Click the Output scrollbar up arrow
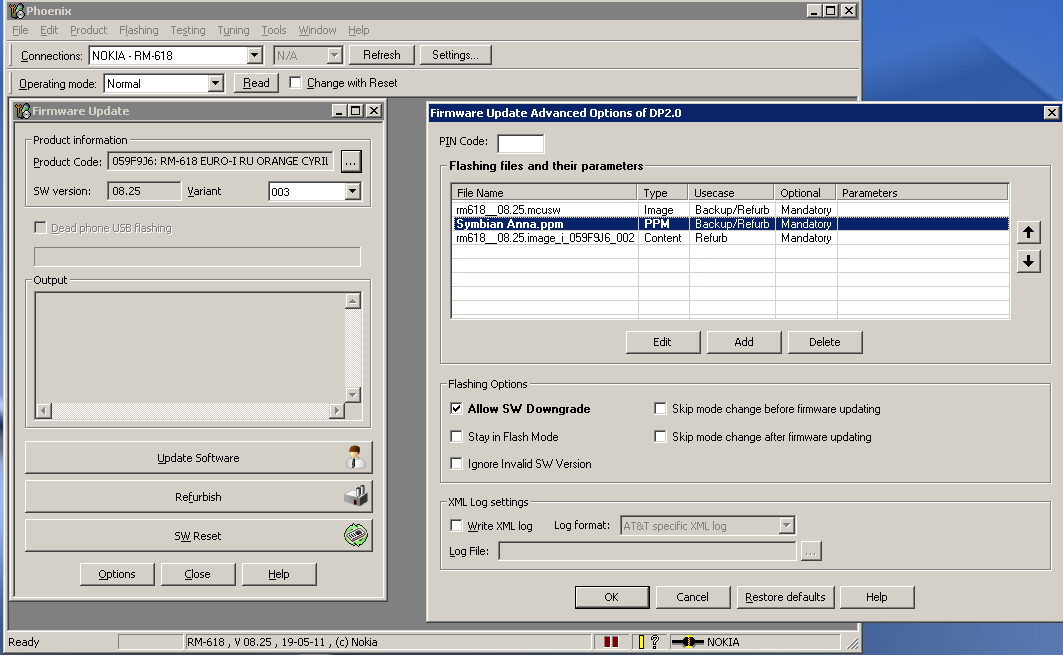Viewport: 1063px width, 655px height. click(353, 301)
